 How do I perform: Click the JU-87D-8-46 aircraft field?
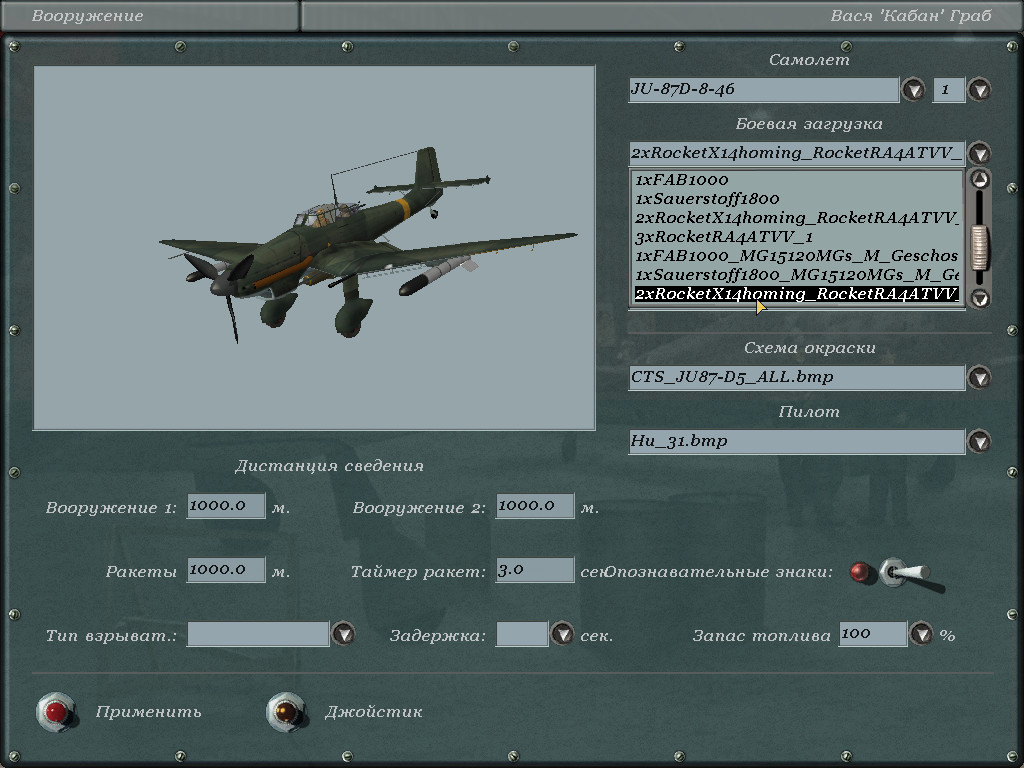(x=763, y=89)
